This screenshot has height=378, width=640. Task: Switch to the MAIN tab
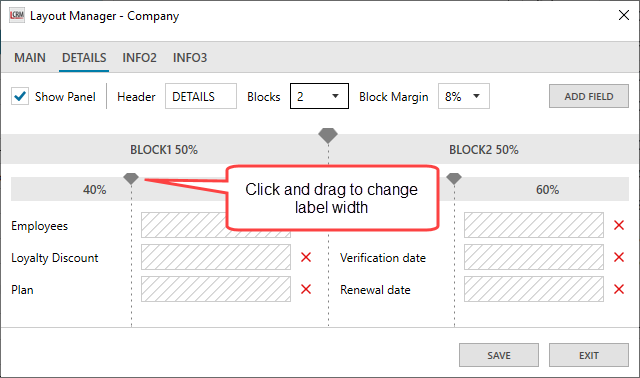(x=30, y=58)
